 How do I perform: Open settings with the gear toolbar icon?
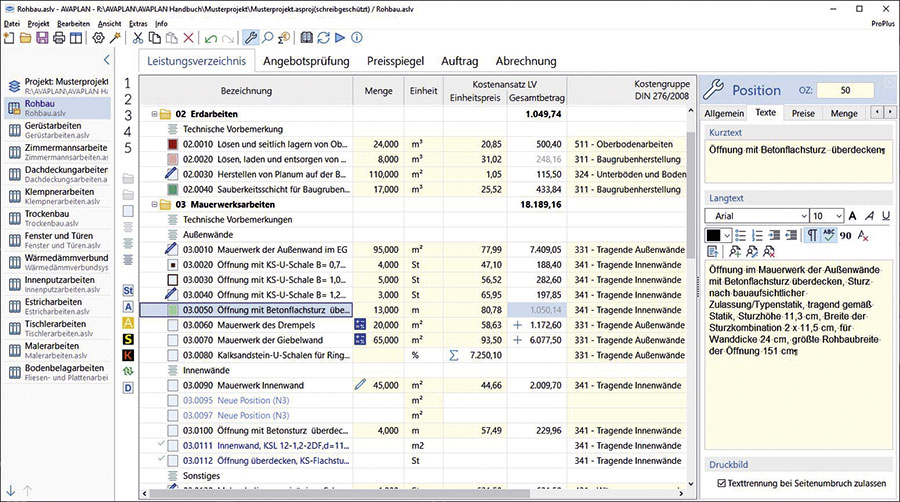pyautogui.click(x=99, y=38)
